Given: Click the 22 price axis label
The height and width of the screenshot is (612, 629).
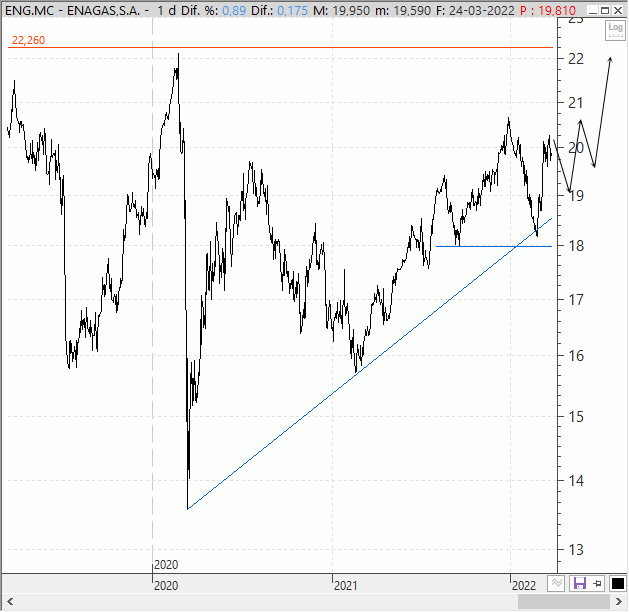Looking at the screenshot, I should tap(576, 59).
